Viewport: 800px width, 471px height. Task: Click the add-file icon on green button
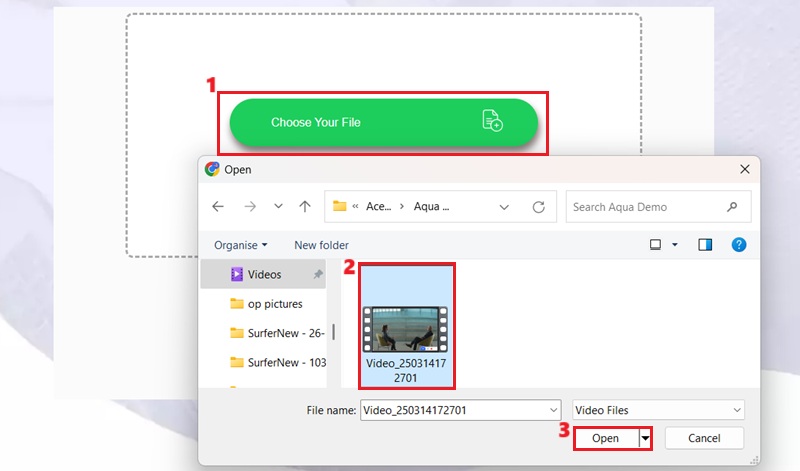(x=492, y=121)
